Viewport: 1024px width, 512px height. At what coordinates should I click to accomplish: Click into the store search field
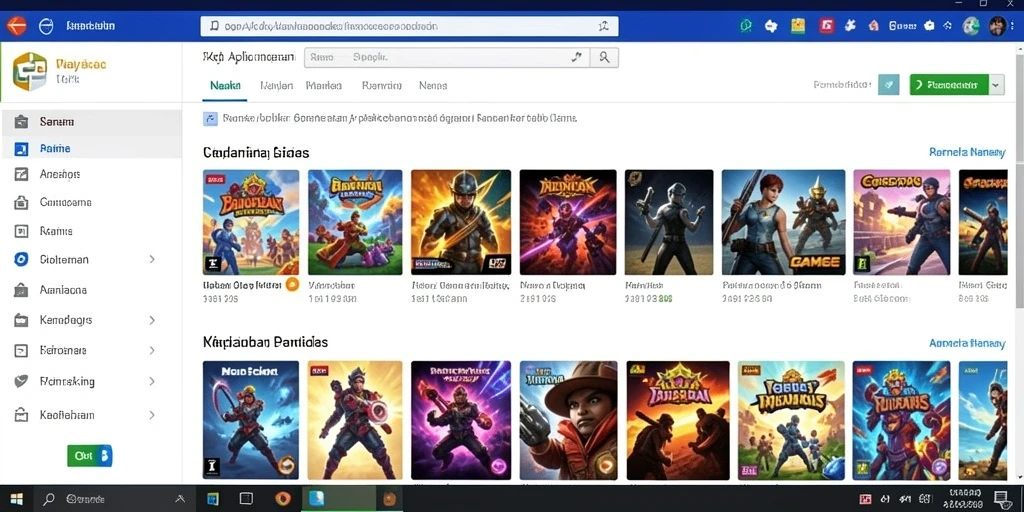coord(447,57)
